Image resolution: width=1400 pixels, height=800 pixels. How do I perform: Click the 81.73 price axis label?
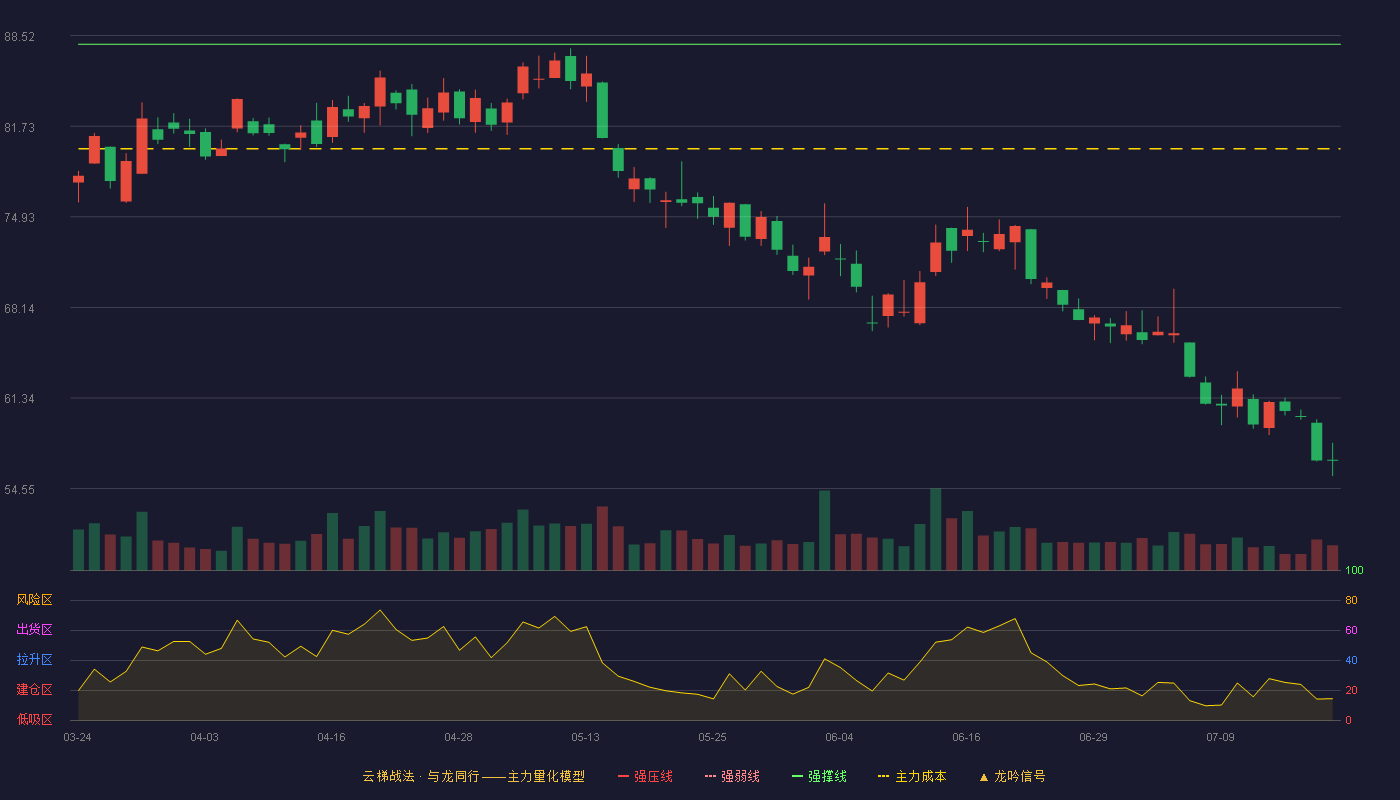pyautogui.click(x=20, y=127)
